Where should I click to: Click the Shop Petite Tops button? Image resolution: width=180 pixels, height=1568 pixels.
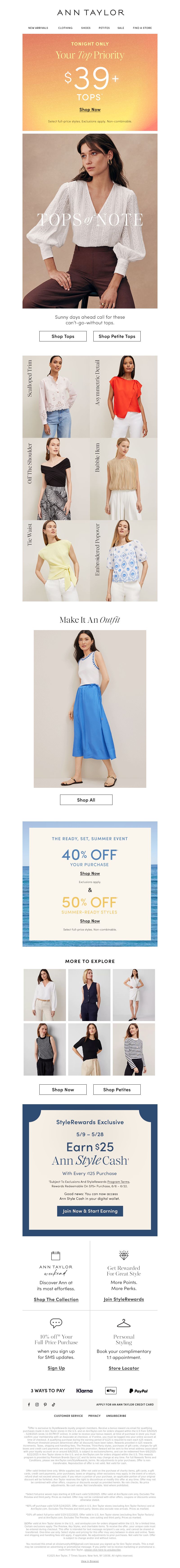[x=117, y=336]
